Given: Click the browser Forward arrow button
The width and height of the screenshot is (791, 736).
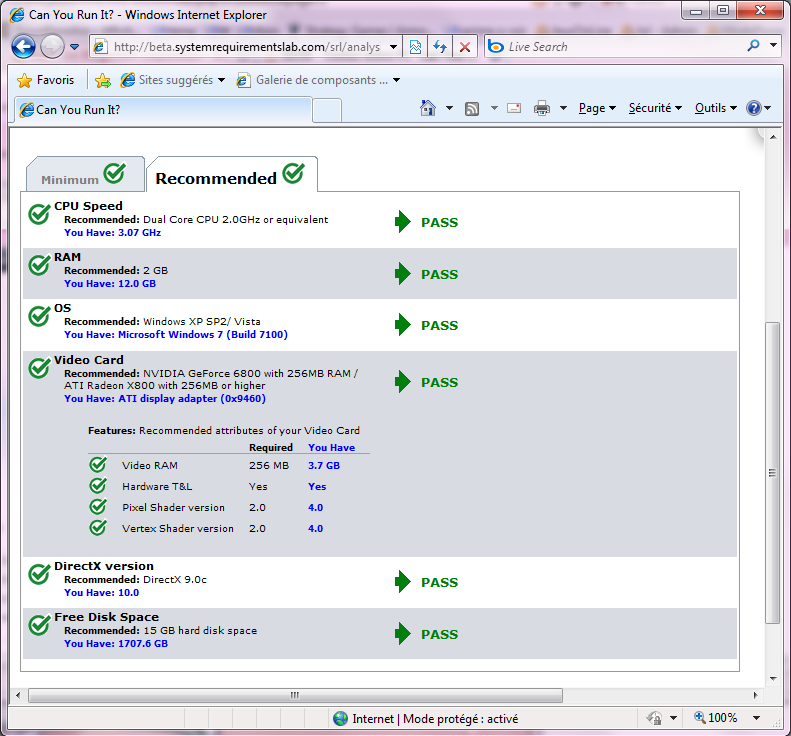Looking at the screenshot, I should (x=52, y=47).
